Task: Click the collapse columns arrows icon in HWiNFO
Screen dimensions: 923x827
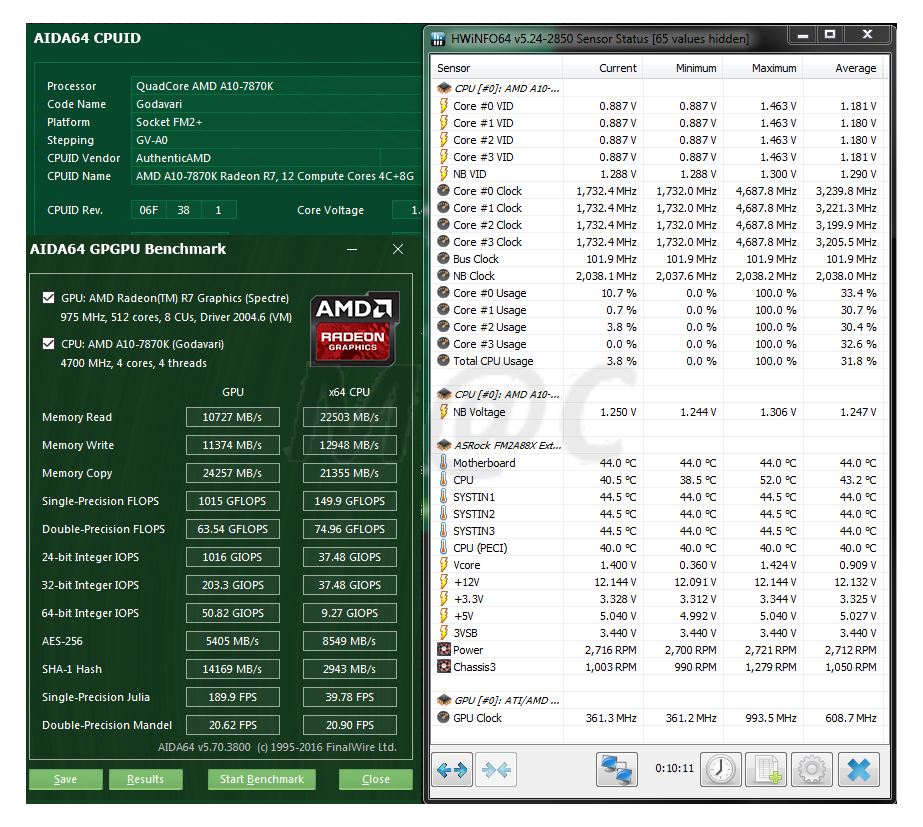Action: point(496,769)
